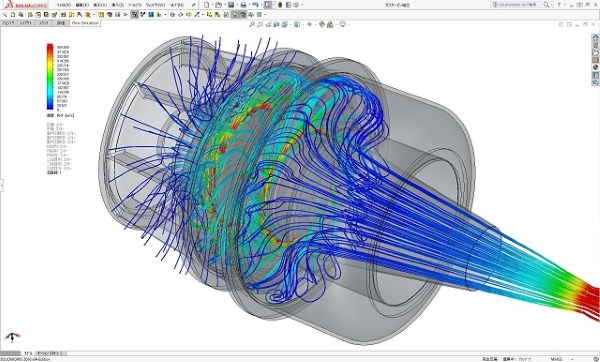Viewport: 600px width, 362px height.
Task: Toggle the highlighted lightbulb display button
Action: tap(235, 15)
